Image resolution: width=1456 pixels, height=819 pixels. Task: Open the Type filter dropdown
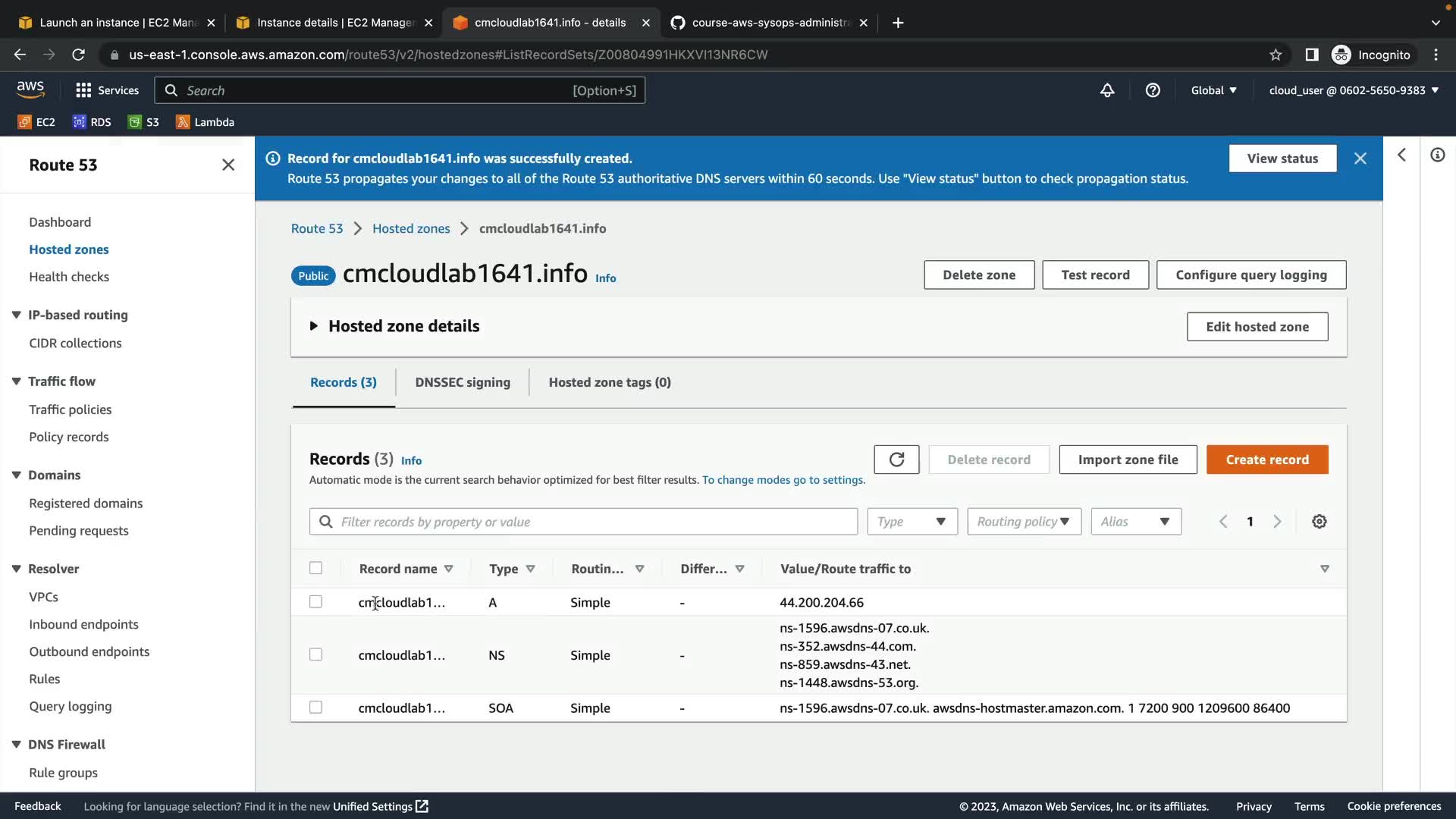(x=912, y=522)
